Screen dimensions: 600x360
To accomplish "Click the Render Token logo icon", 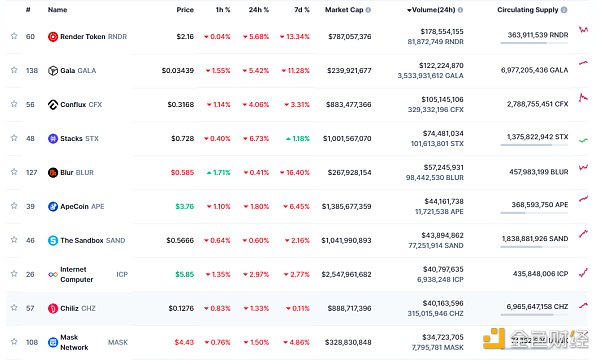I will click(53, 37).
